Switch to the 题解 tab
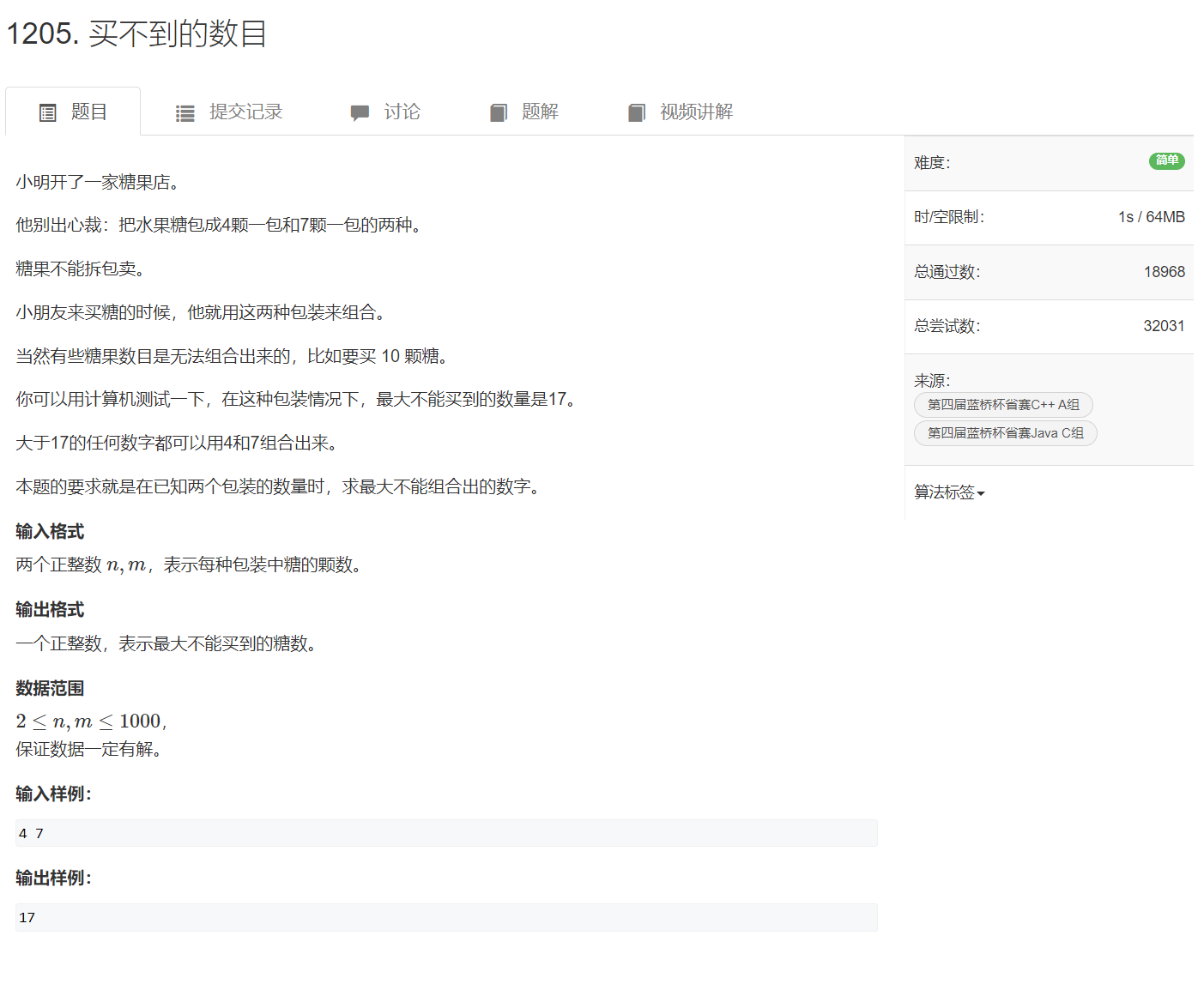 tap(524, 112)
